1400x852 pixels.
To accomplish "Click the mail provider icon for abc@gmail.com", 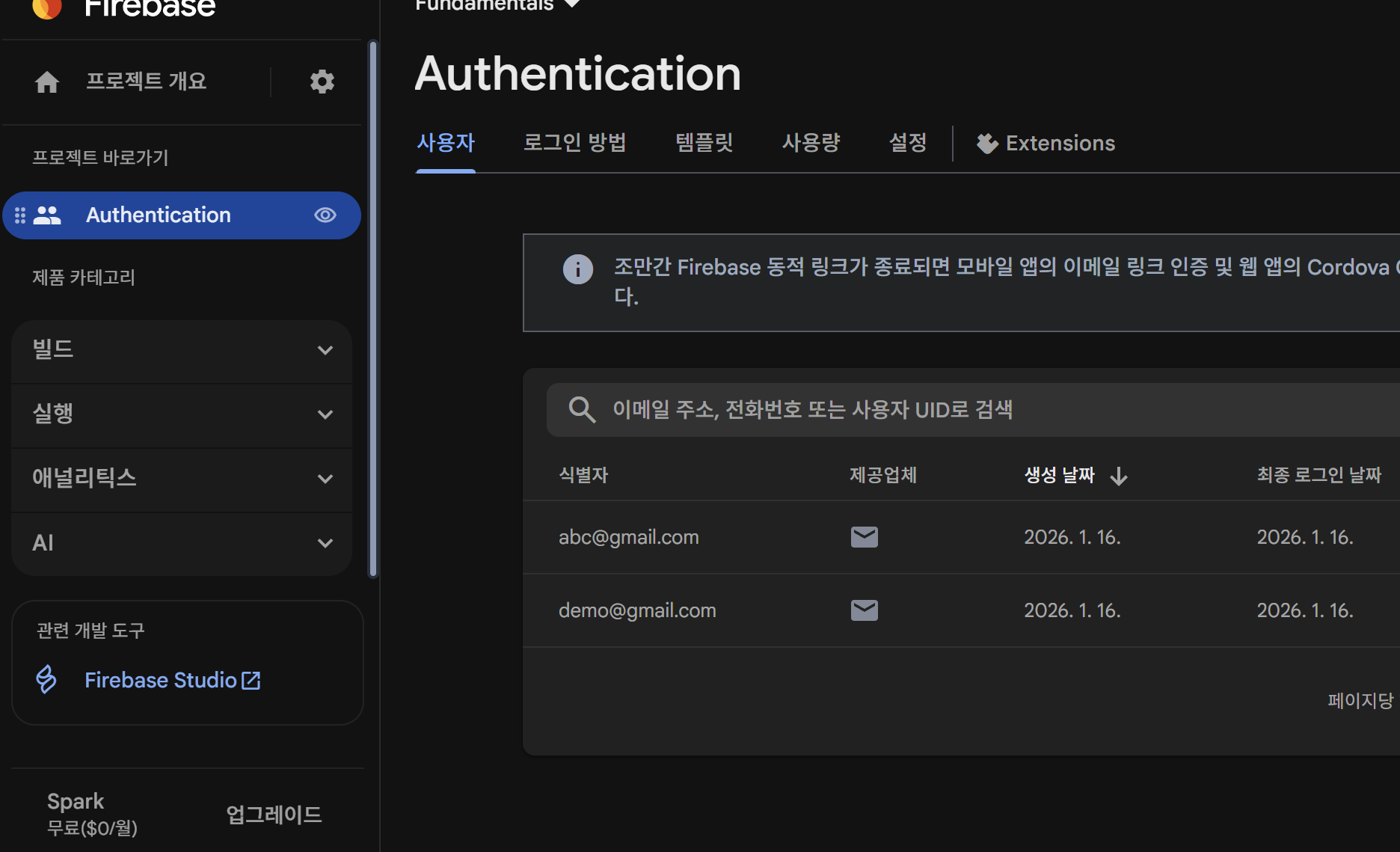I will tap(865, 537).
